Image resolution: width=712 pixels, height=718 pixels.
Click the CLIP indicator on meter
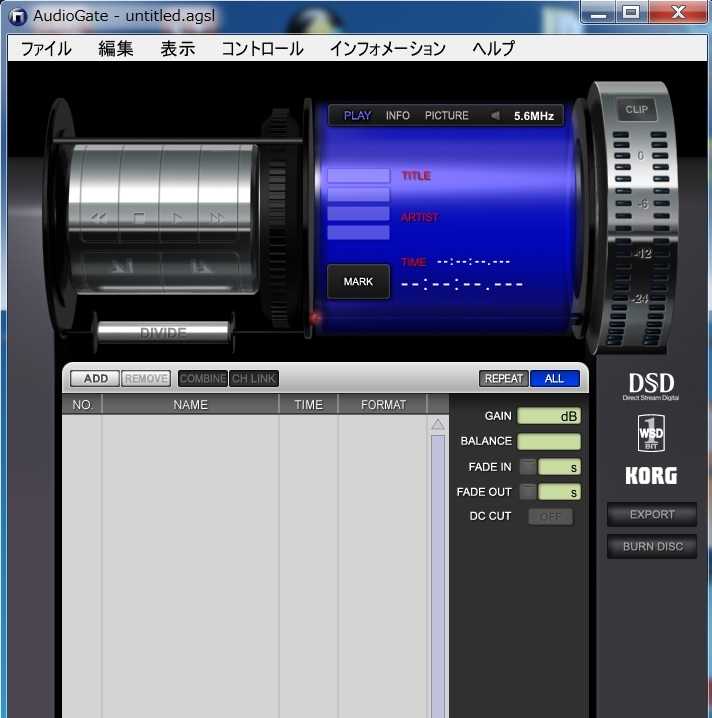(636, 109)
